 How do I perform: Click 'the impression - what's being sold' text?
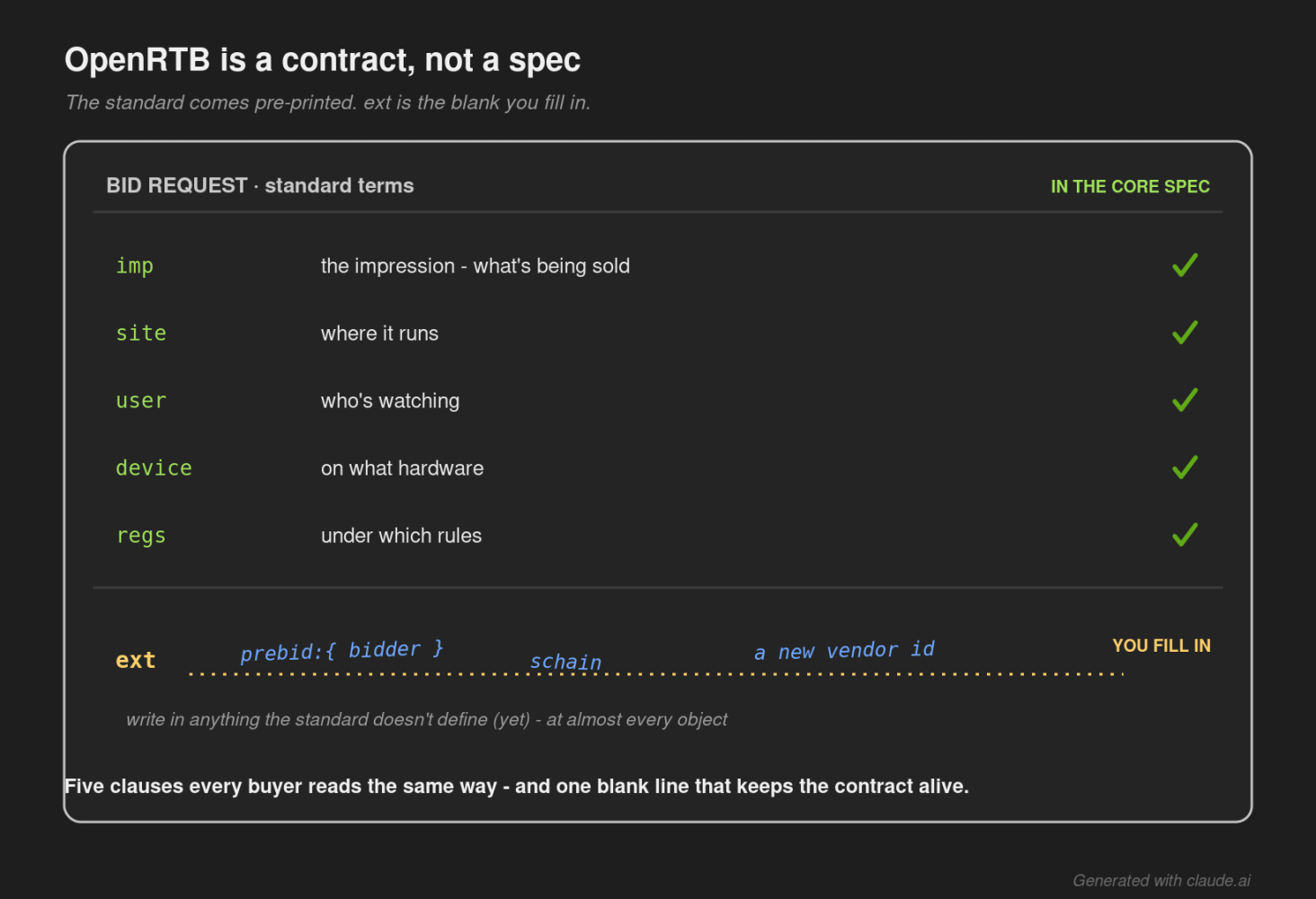click(476, 266)
